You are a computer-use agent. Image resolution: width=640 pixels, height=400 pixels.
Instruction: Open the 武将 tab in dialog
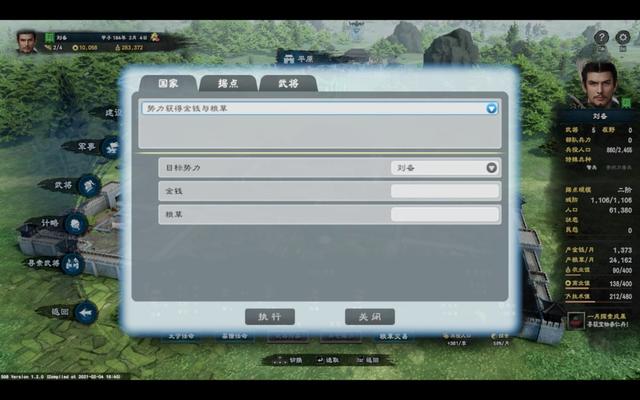288,83
